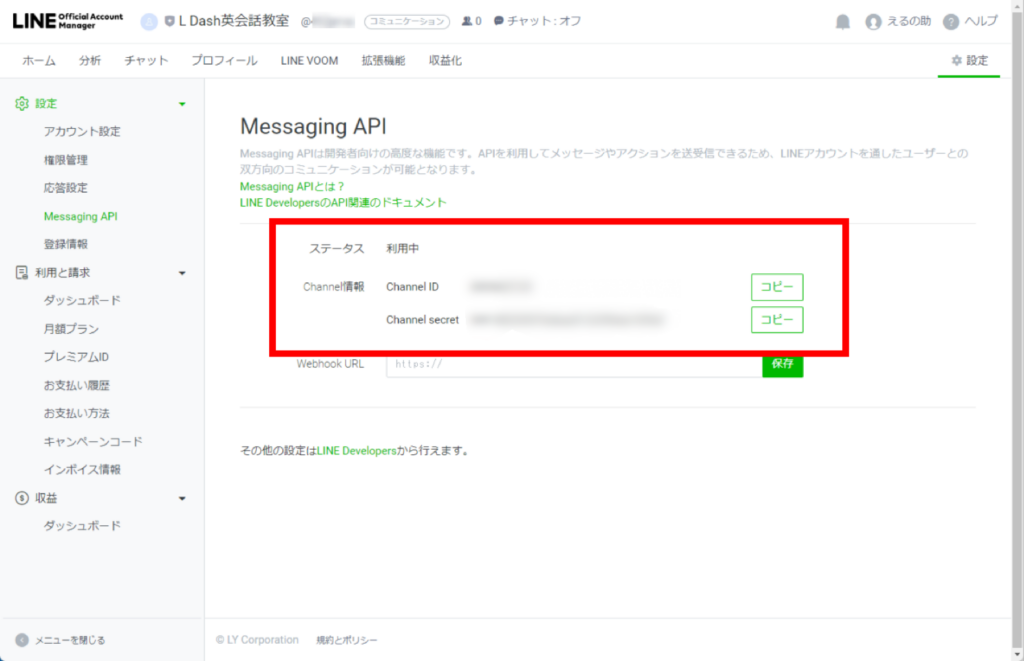Click the L Dash account avatar
This screenshot has height=661, width=1024.
click(149, 22)
